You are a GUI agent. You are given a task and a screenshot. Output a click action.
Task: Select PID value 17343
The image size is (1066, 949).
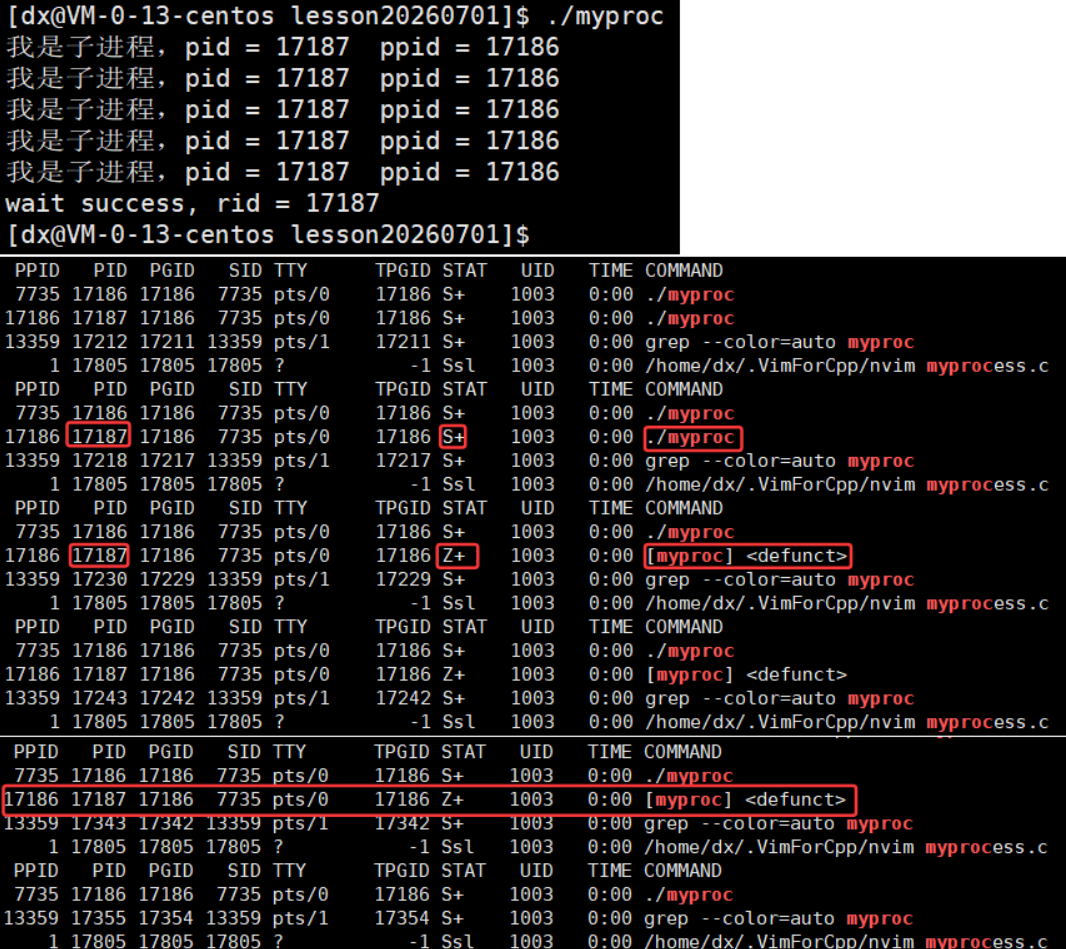coord(98,823)
